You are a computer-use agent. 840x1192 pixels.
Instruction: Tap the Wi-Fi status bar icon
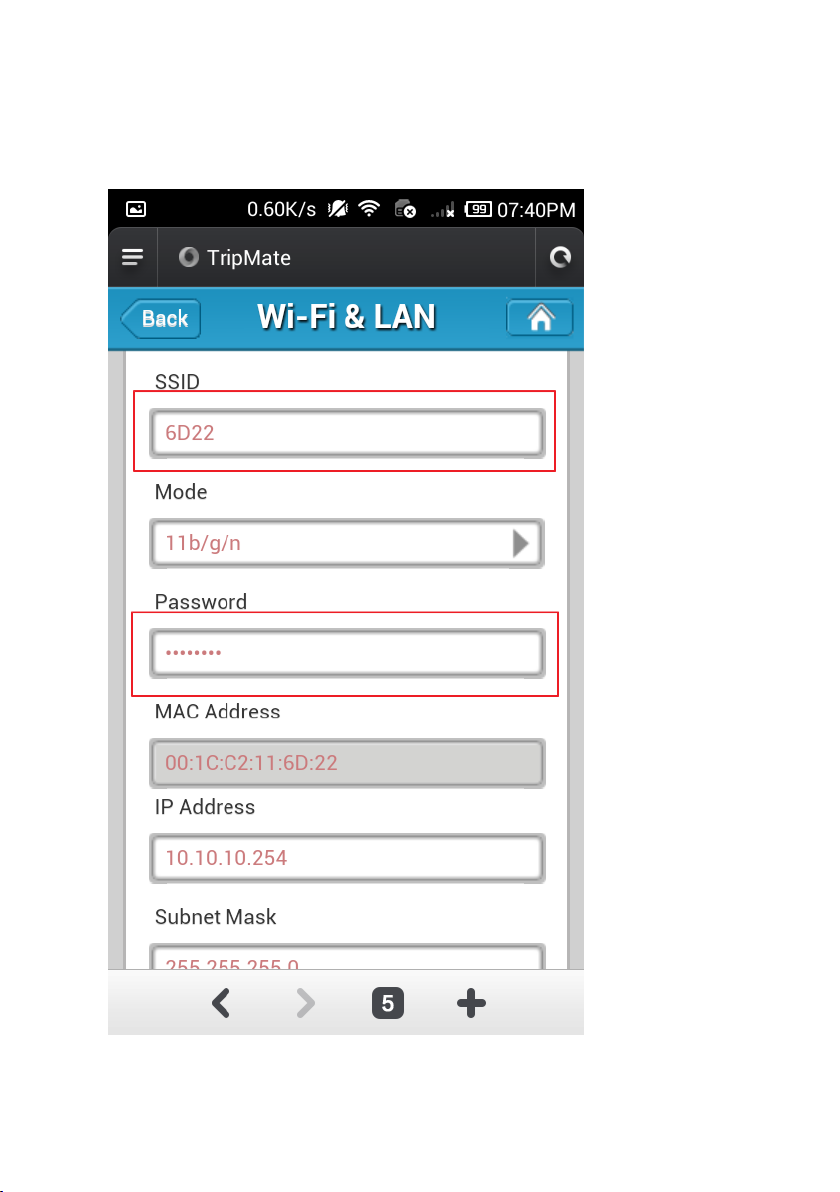click(x=369, y=208)
